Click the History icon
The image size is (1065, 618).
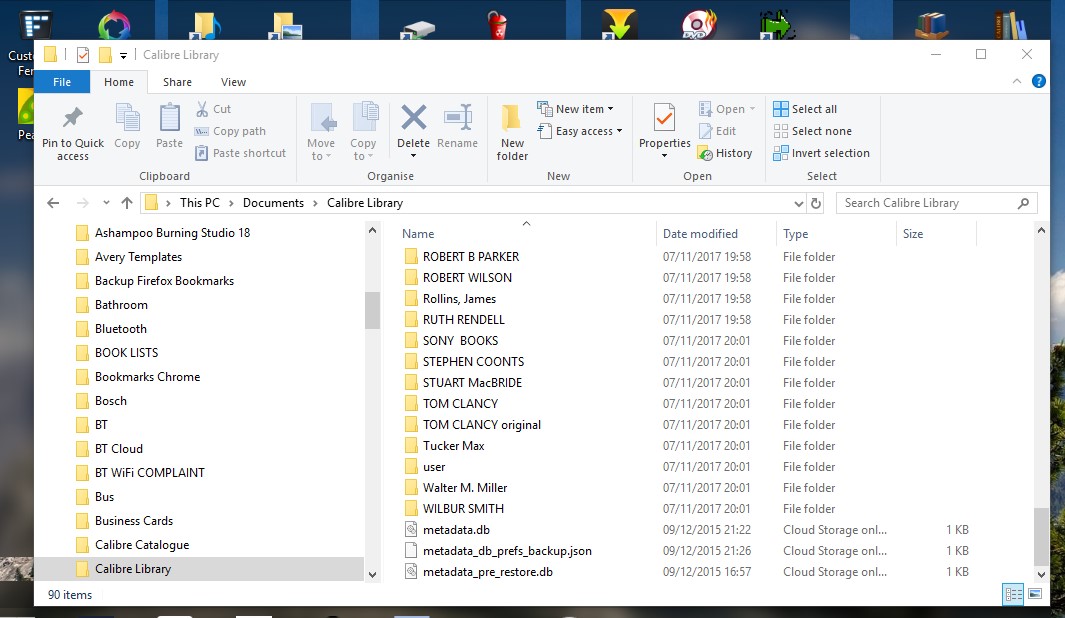tap(704, 153)
